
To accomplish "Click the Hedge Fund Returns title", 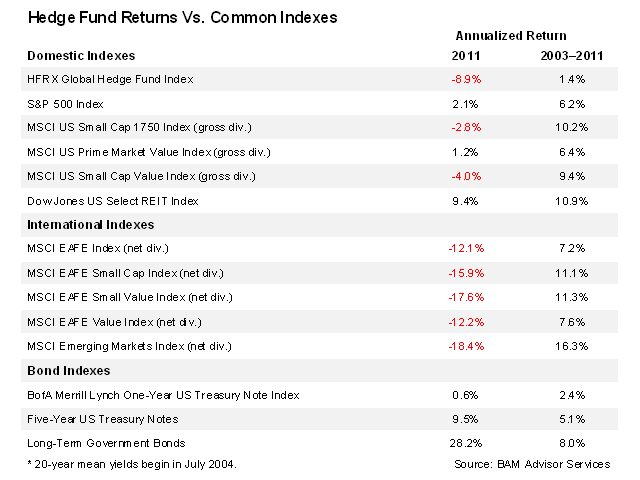I will click(x=183, y=17).
